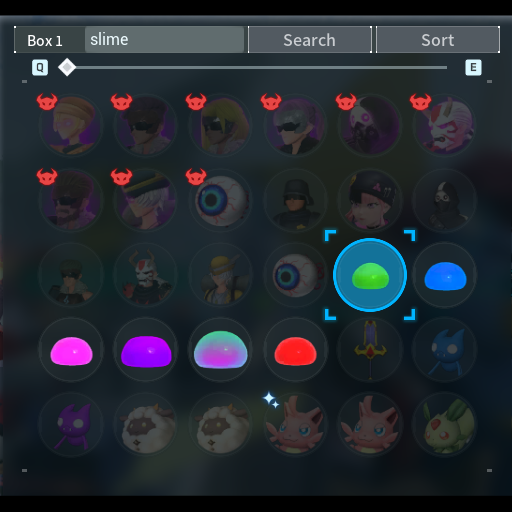Viewport: 512px width, 512px height.
Task: Select the bearded sunglasses boss portrait
Action: (x=71, y=200)
